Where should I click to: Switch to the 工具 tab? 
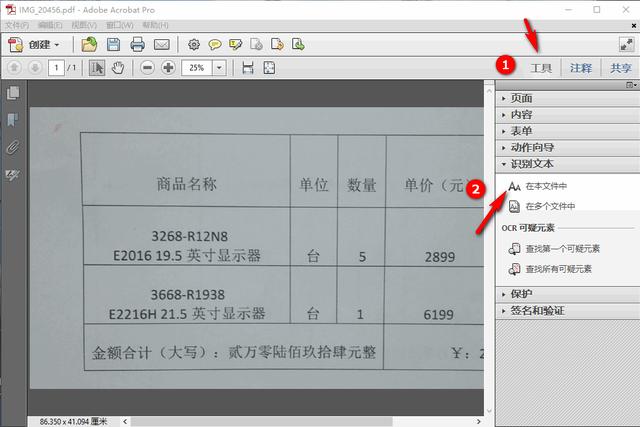coord(541,68)
